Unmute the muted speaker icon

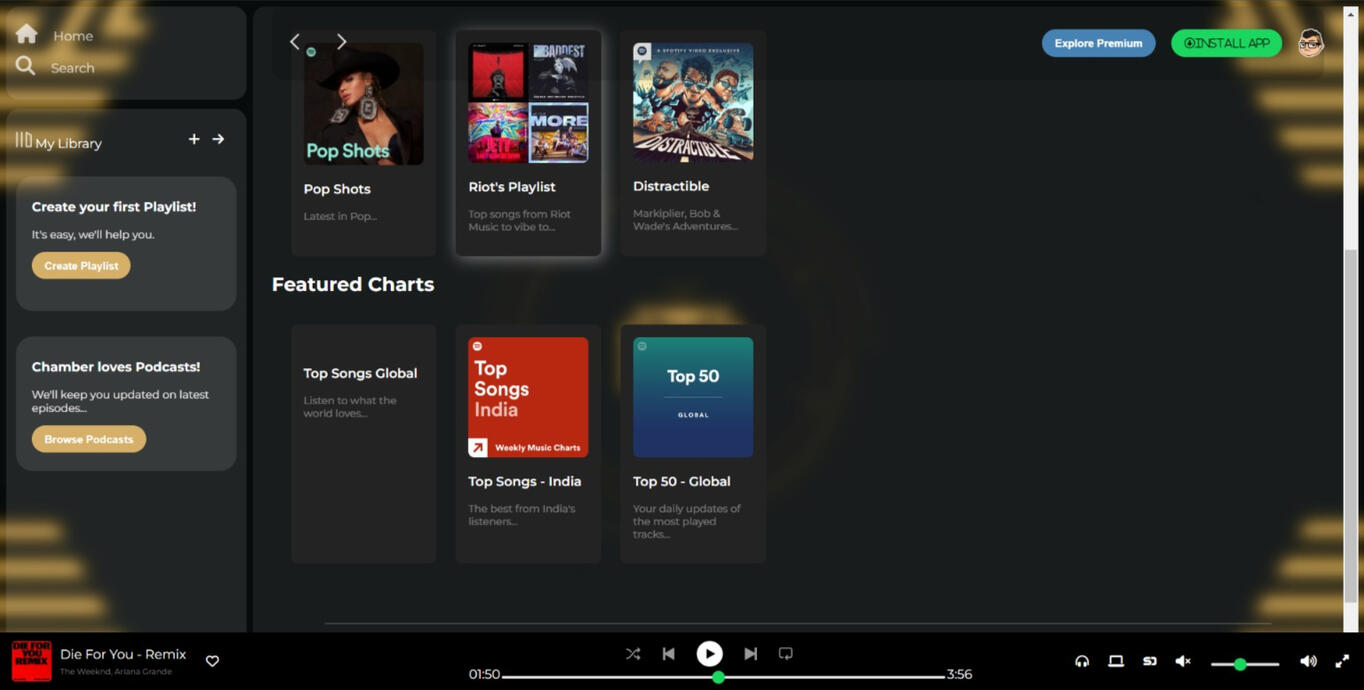1183,661
